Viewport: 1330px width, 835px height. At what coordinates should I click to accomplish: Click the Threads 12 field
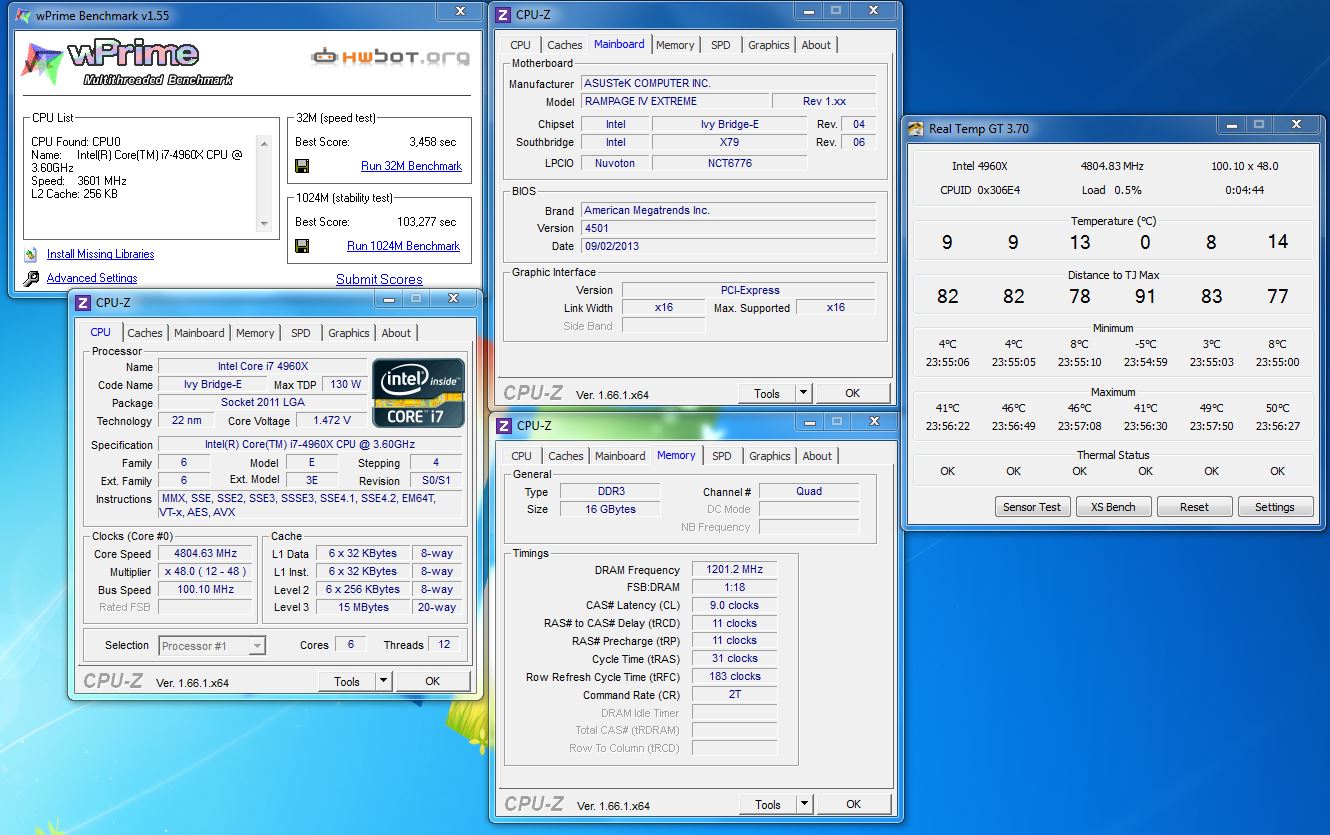(x=444, y=645)
